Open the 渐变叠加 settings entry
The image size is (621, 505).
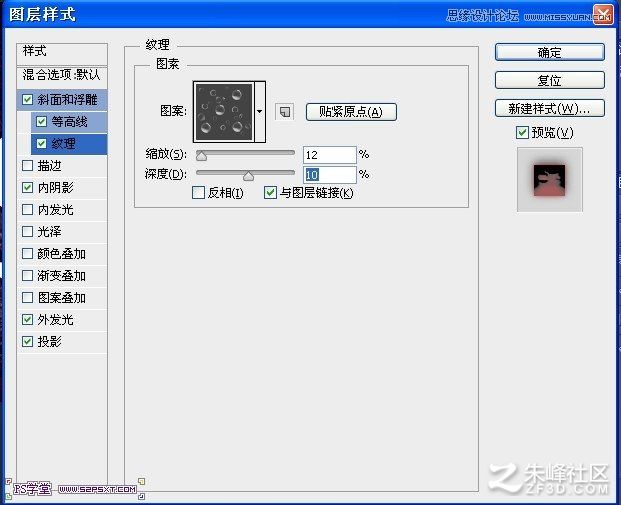[61, 275]
